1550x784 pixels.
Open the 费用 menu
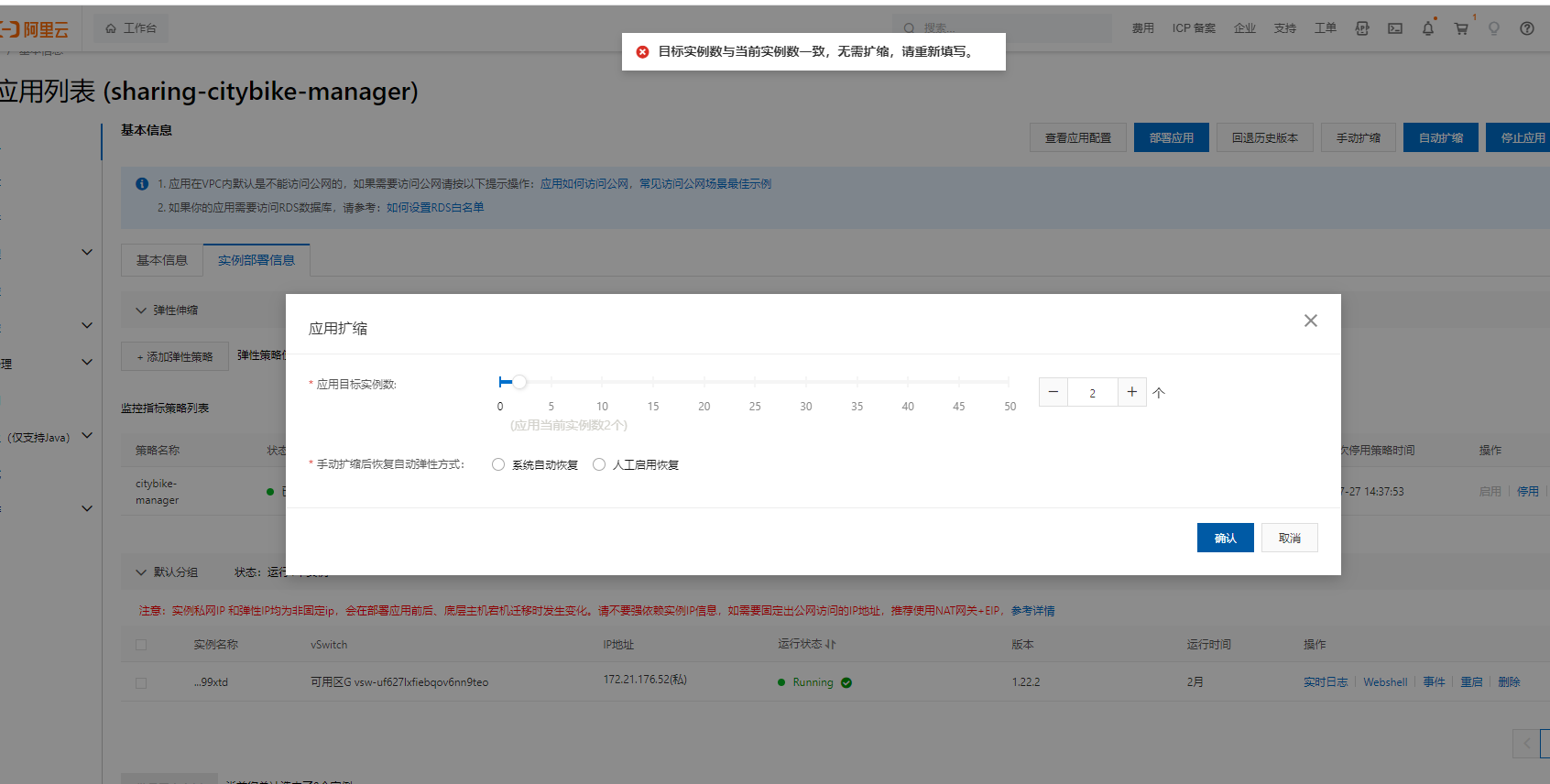tap(1143, 28)
